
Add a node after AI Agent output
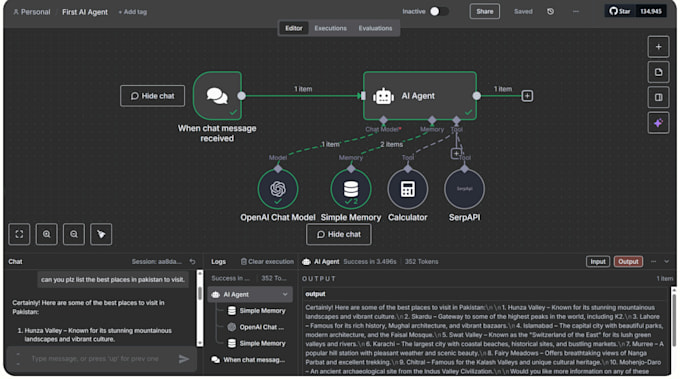tap(527, 96)
